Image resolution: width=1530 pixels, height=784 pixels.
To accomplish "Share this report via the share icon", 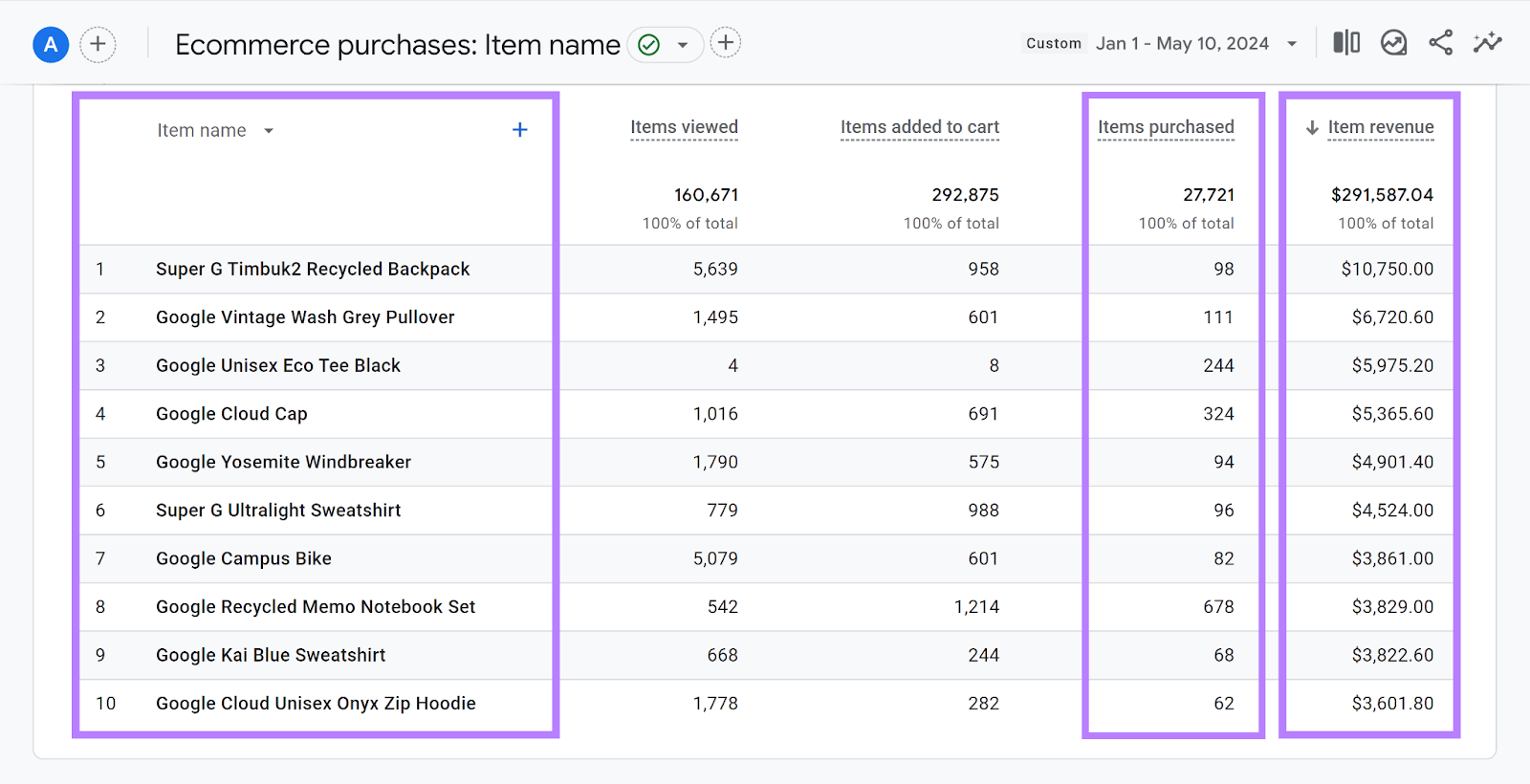I will tap(1440, 42).
